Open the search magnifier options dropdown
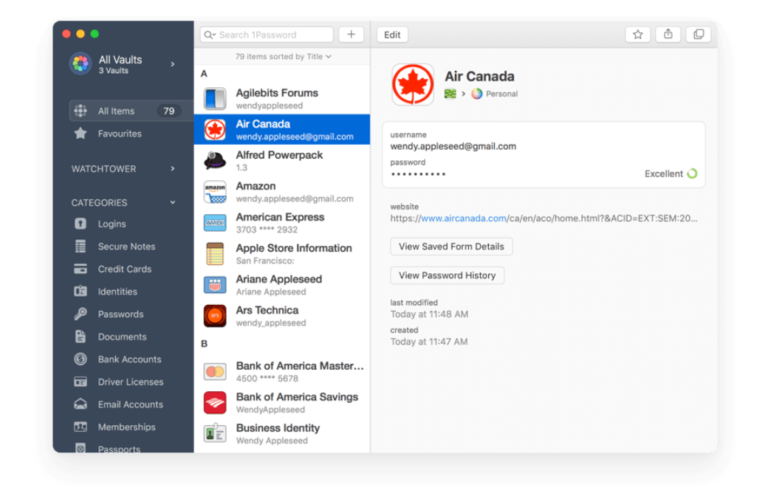Viewport: 768px width, 496px height. (x=210, y=35)
